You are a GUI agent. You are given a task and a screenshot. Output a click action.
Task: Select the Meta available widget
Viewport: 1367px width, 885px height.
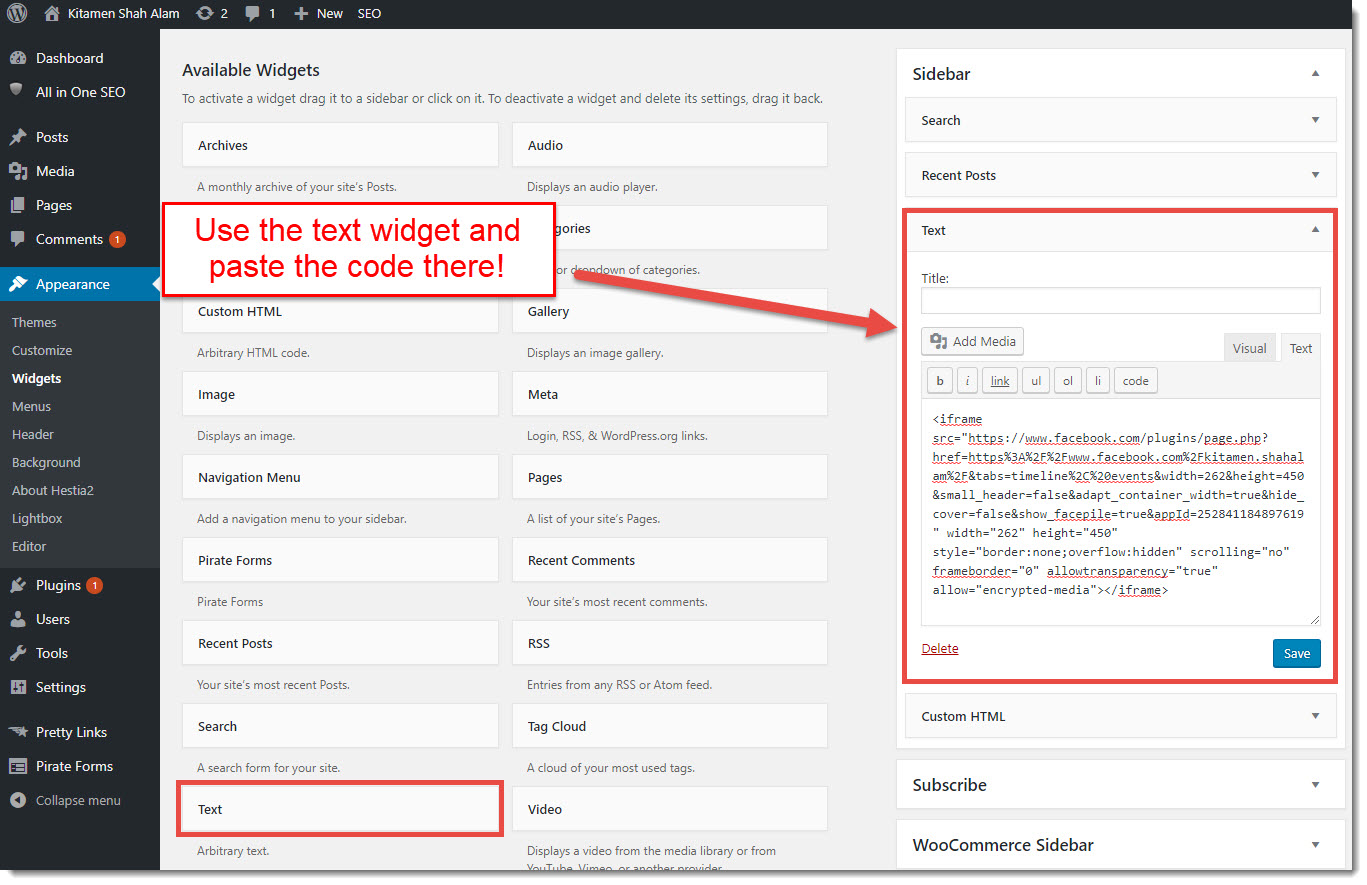[x=670, y=394]
